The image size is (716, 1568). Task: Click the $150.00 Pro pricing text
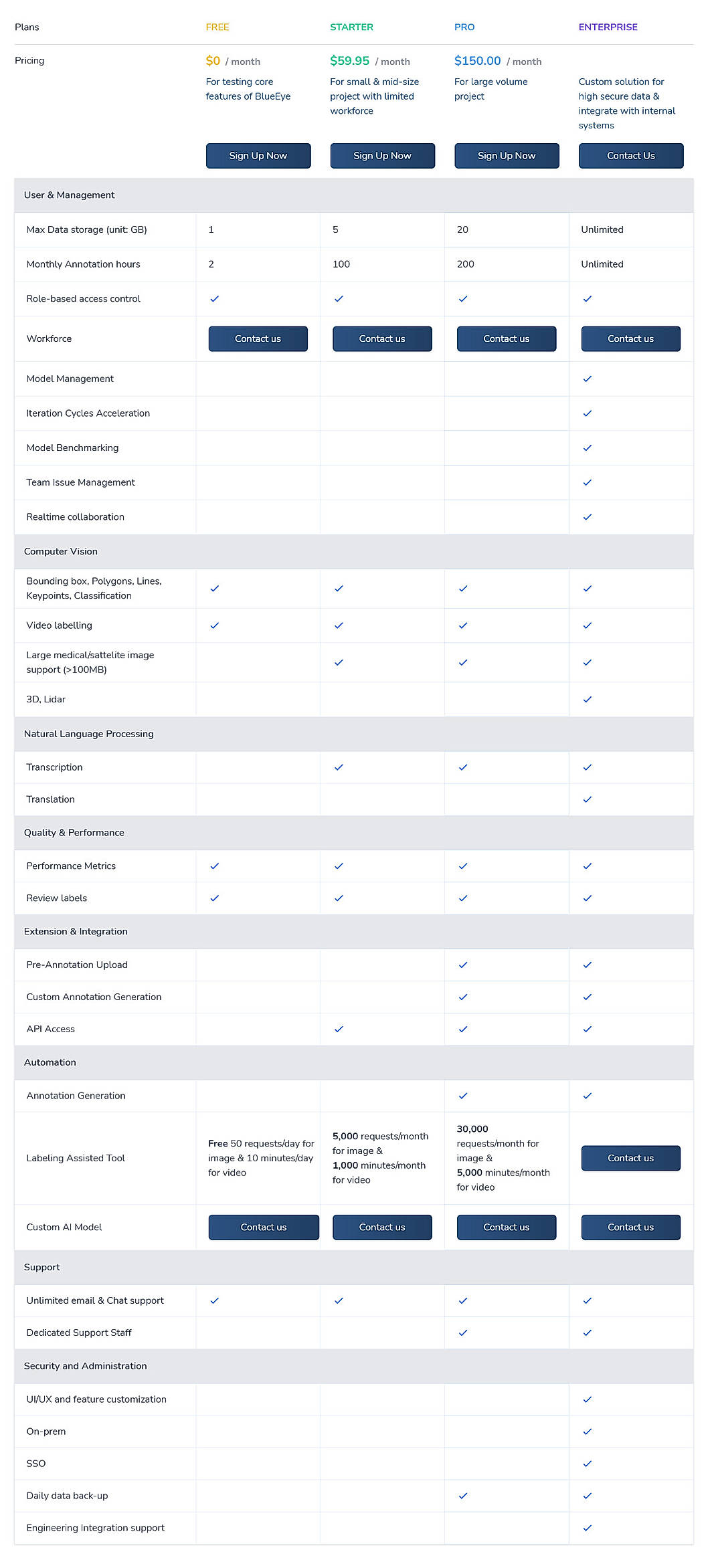477,60
